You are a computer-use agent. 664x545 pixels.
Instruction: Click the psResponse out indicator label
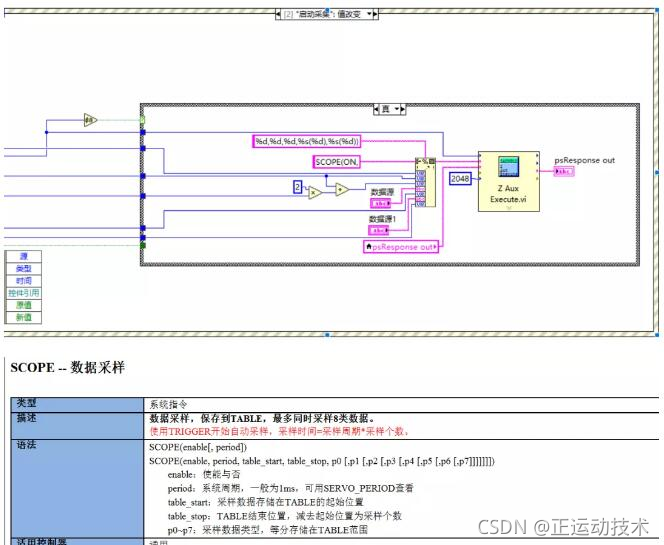point(584,160)
